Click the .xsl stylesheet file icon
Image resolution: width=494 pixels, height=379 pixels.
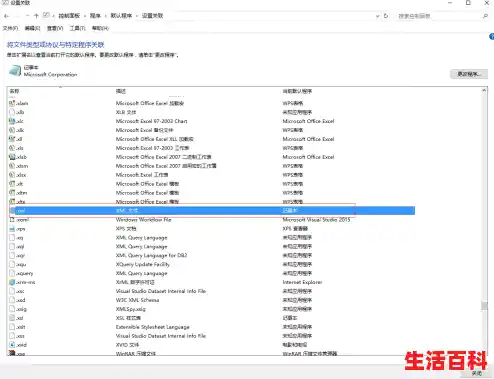click(12, 318)
